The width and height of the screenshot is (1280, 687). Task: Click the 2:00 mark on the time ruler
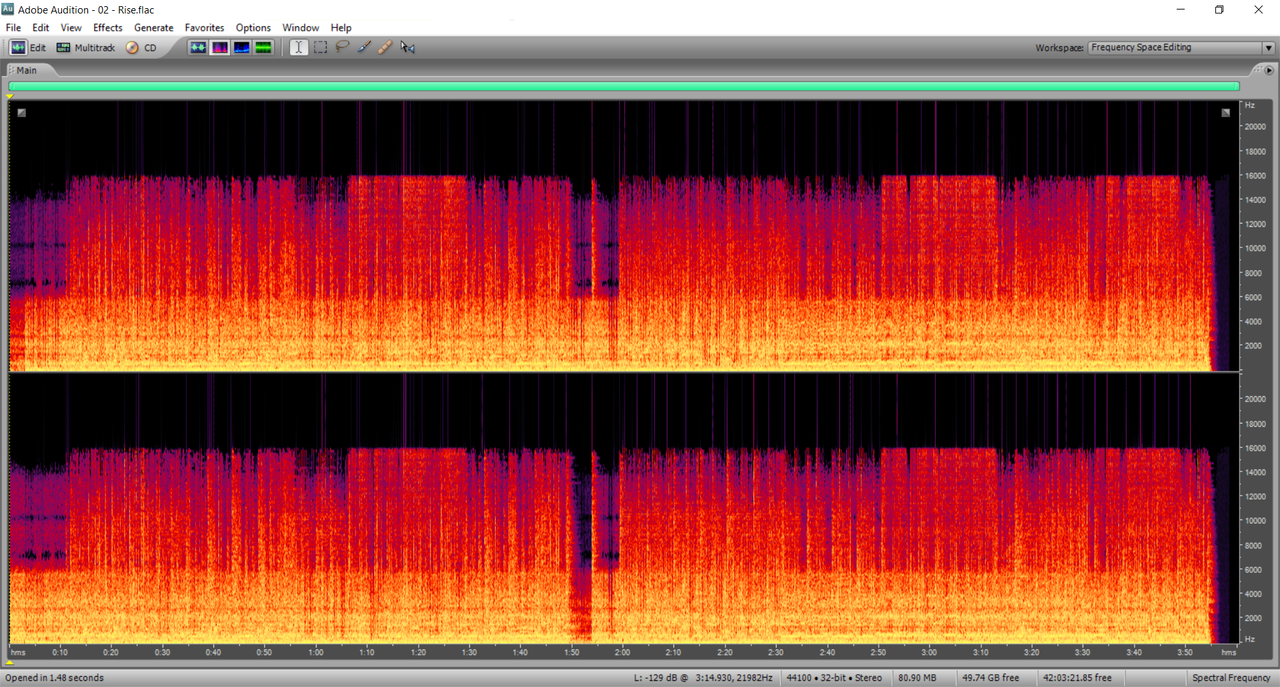[x=622, y=652]
